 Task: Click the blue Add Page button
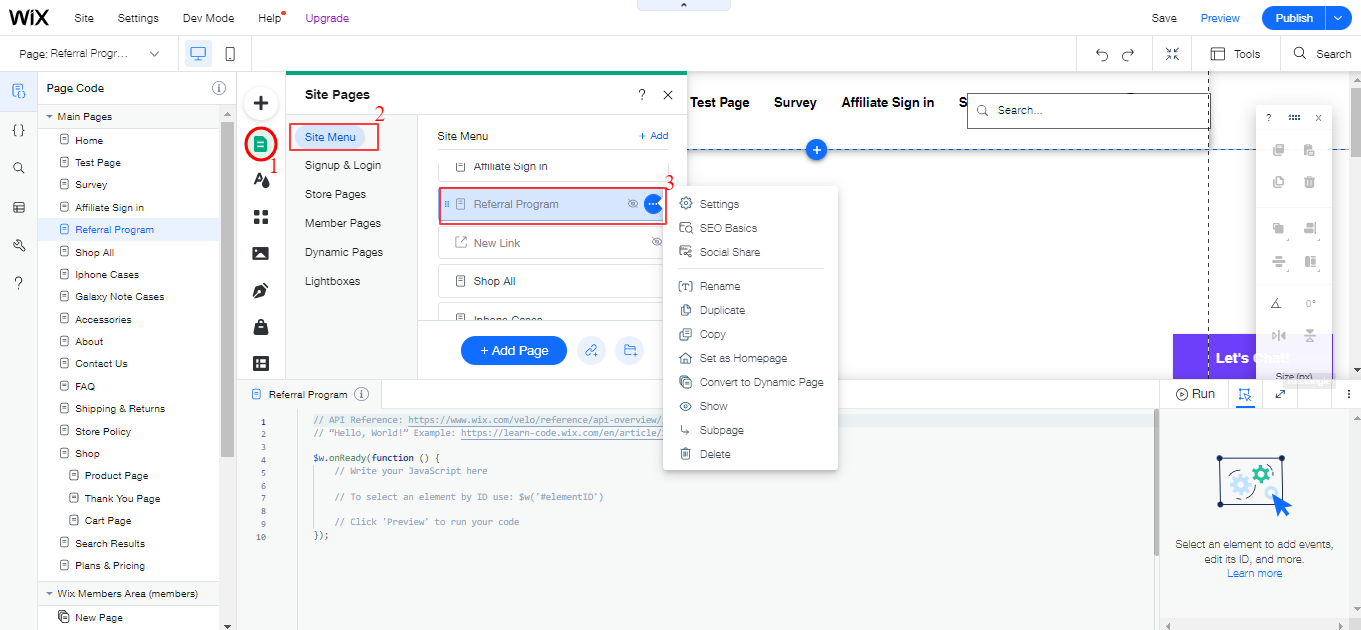(x=514, y=351)
